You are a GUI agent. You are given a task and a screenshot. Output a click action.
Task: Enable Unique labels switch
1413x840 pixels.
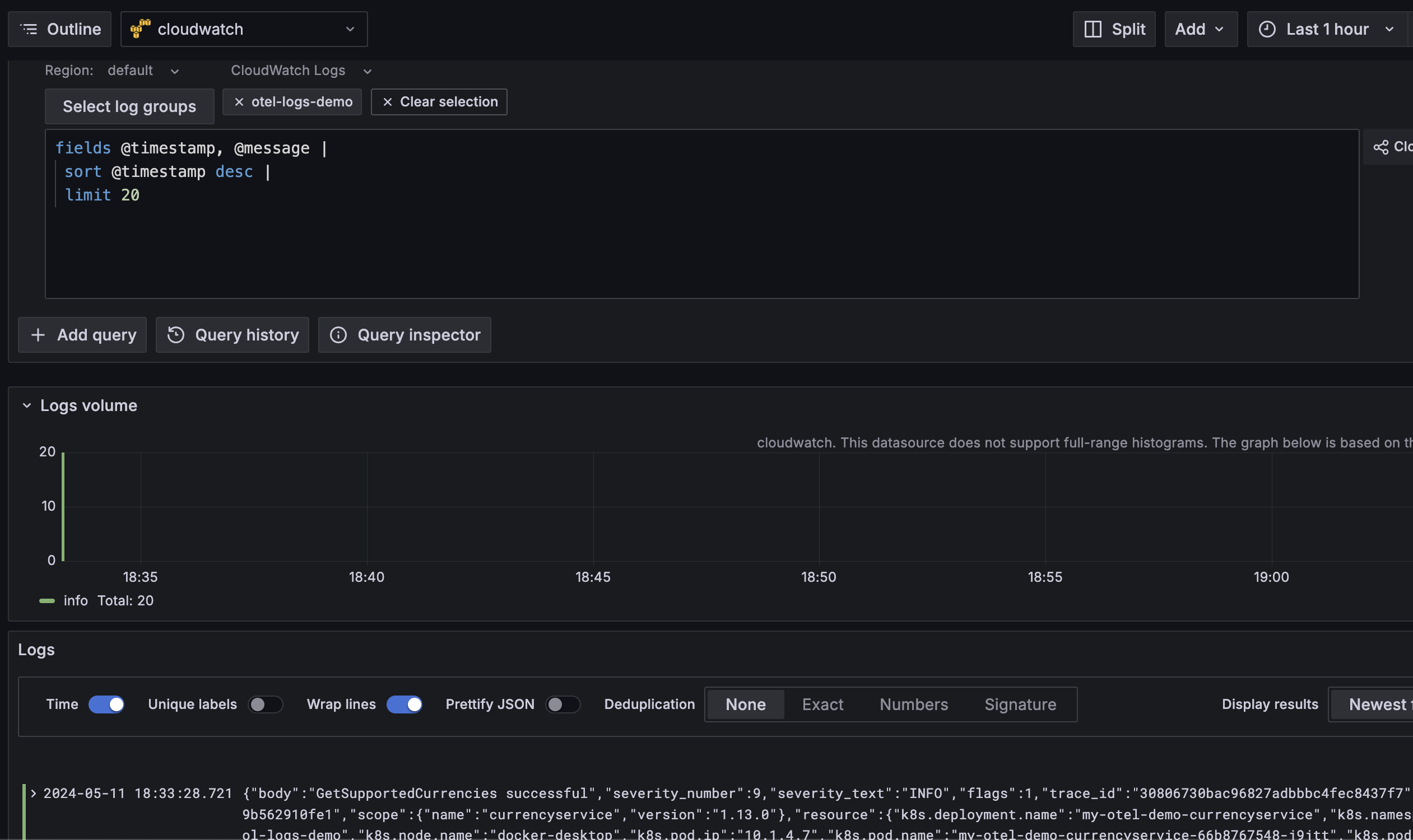(x=266, y=704)
